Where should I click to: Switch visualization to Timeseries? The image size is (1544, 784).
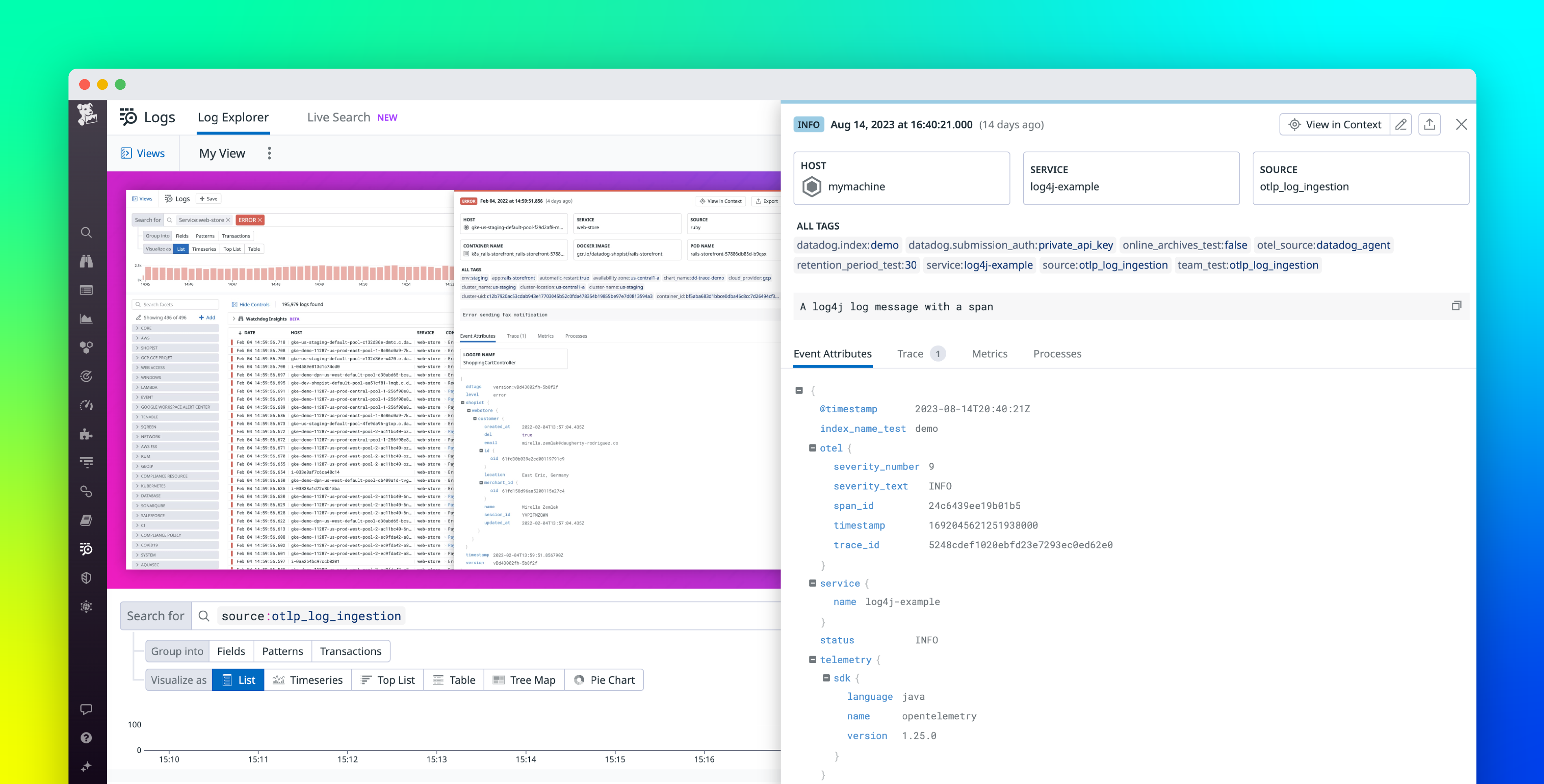(x=308, y=680)
